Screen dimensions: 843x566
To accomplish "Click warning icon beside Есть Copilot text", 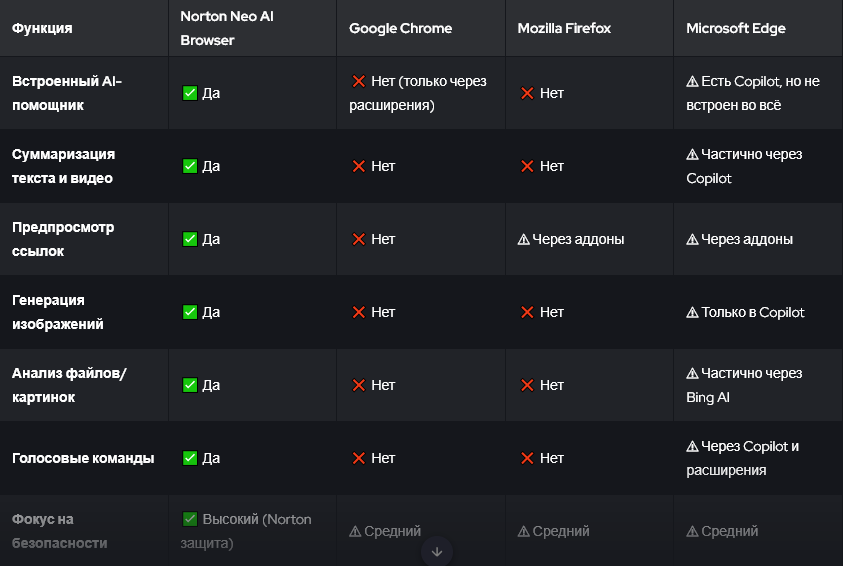I will 692,81.
